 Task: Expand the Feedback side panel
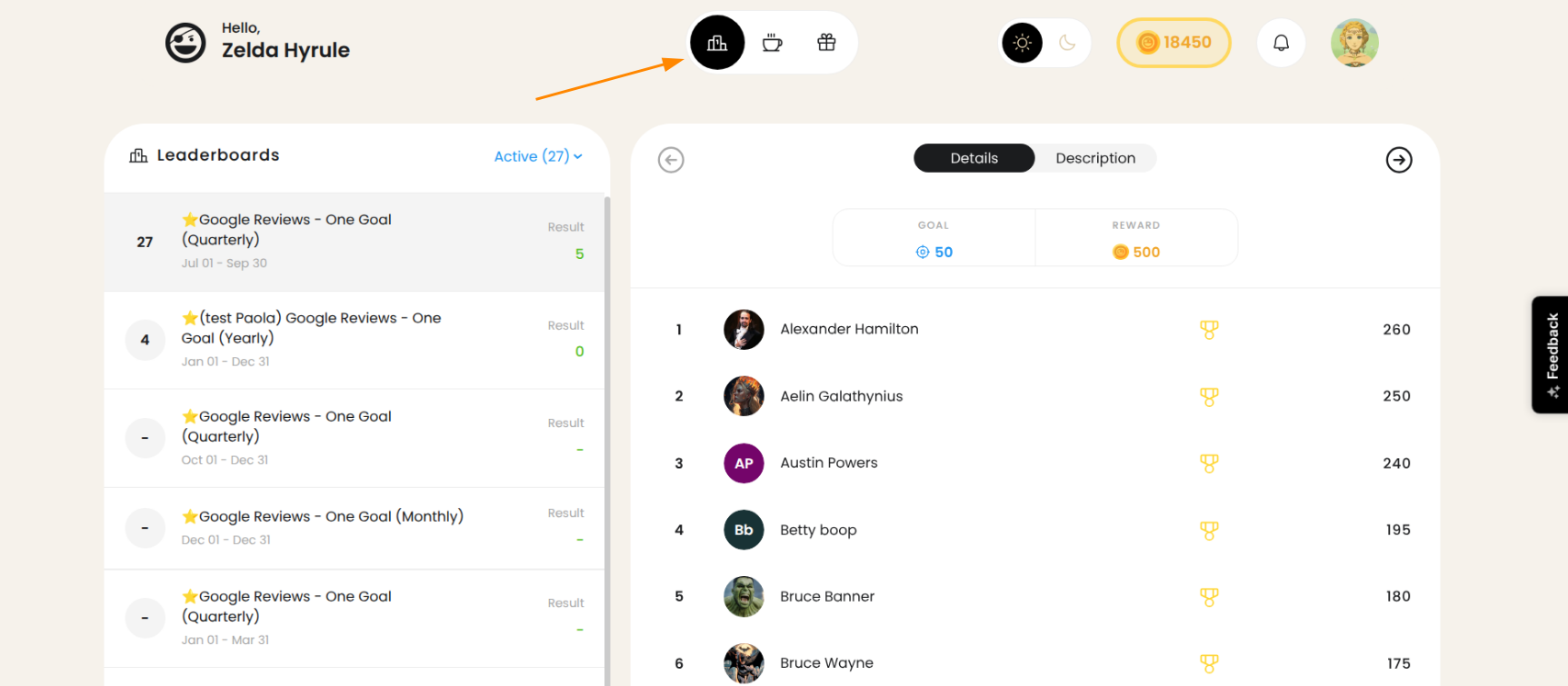pos(1551,354)
